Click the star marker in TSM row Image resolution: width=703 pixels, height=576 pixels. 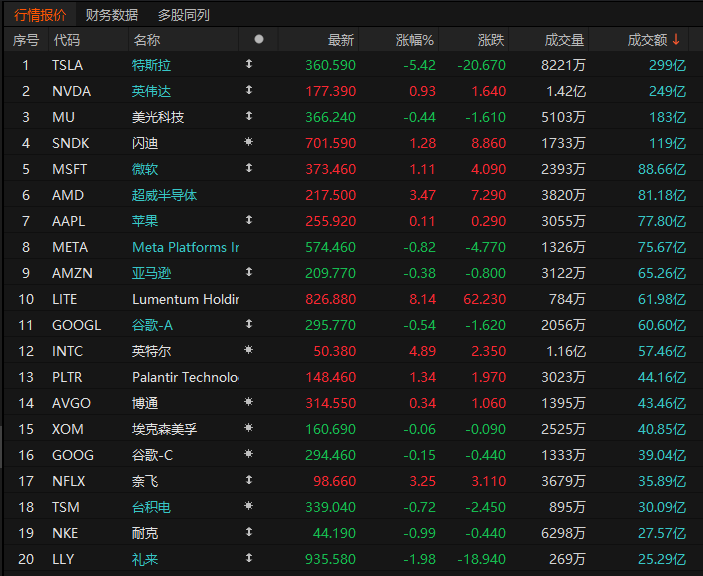pyautogui.click(x=248, y=506)
